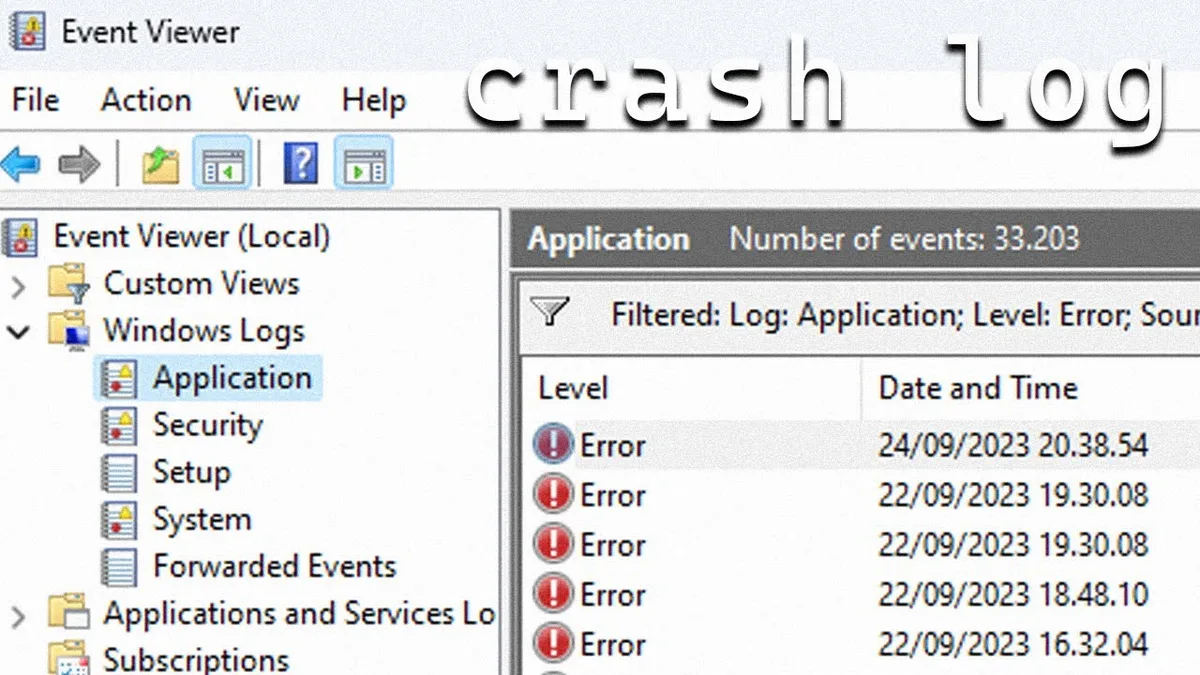The width and height of the screenshot is (1200, 675).
Task: Click the error icon for 22/09/2023 18.48.10
Action: click(x=554, y=593)
